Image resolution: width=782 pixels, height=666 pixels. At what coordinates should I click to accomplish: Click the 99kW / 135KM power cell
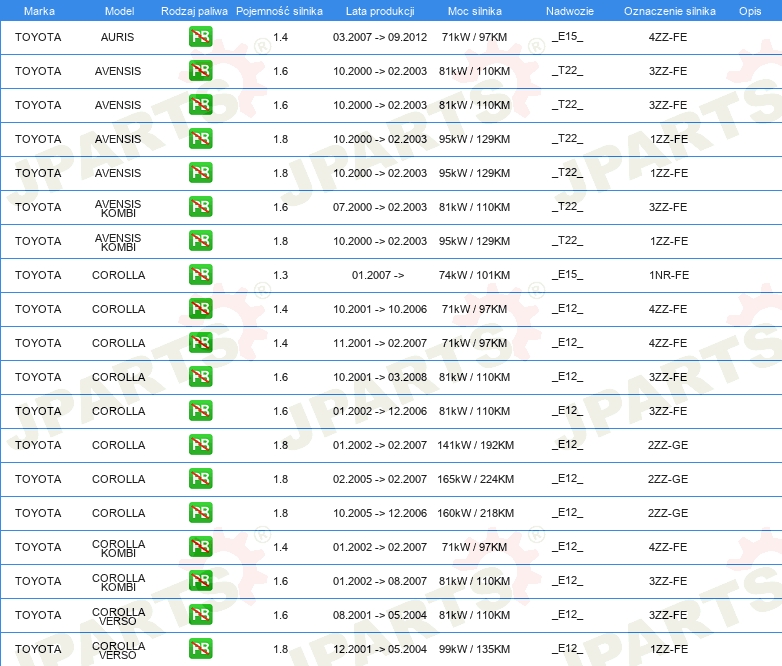[x=474, y=649]
